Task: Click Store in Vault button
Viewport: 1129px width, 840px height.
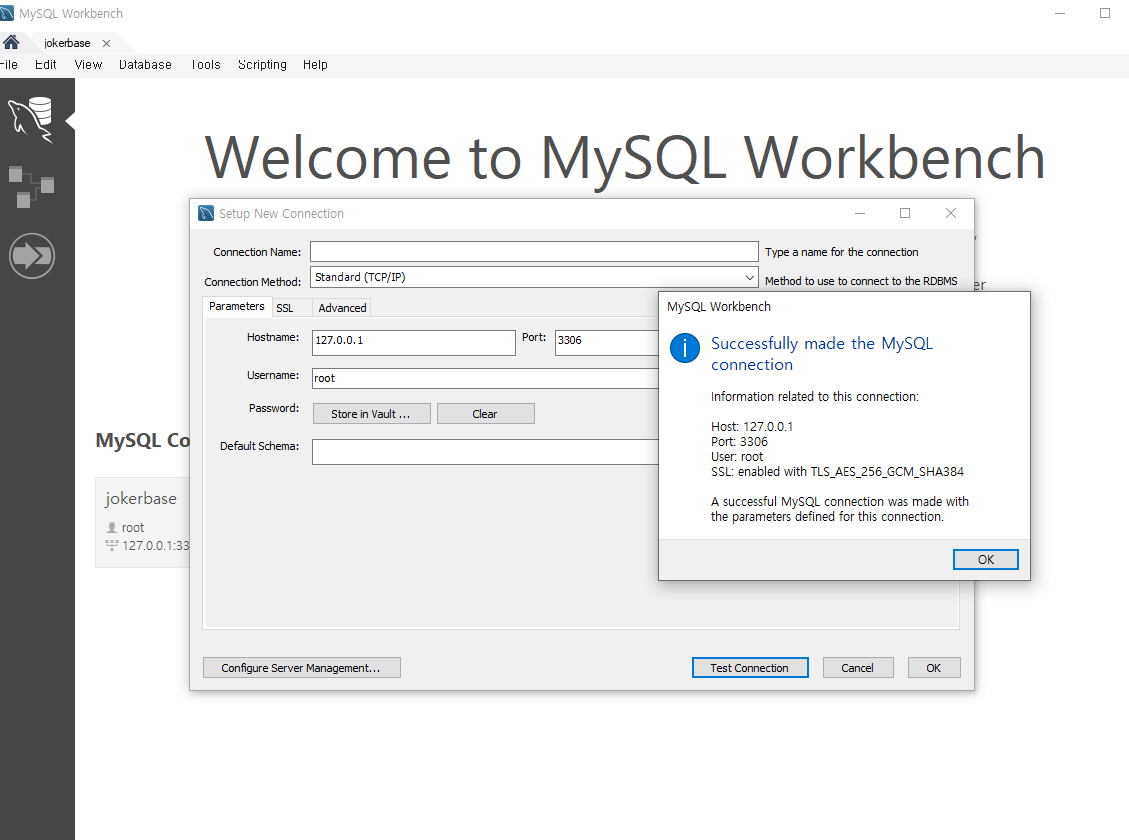Action: (x=371, y=414)
